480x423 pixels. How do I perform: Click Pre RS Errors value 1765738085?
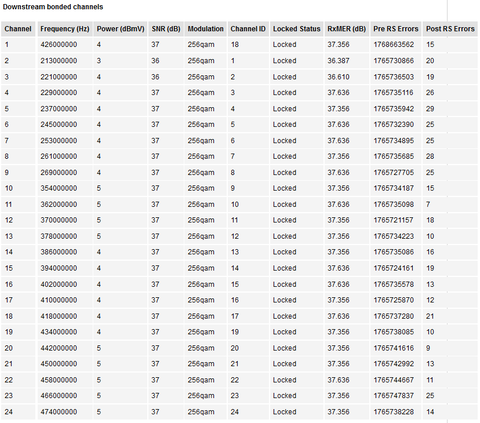[x=394, y=332]
